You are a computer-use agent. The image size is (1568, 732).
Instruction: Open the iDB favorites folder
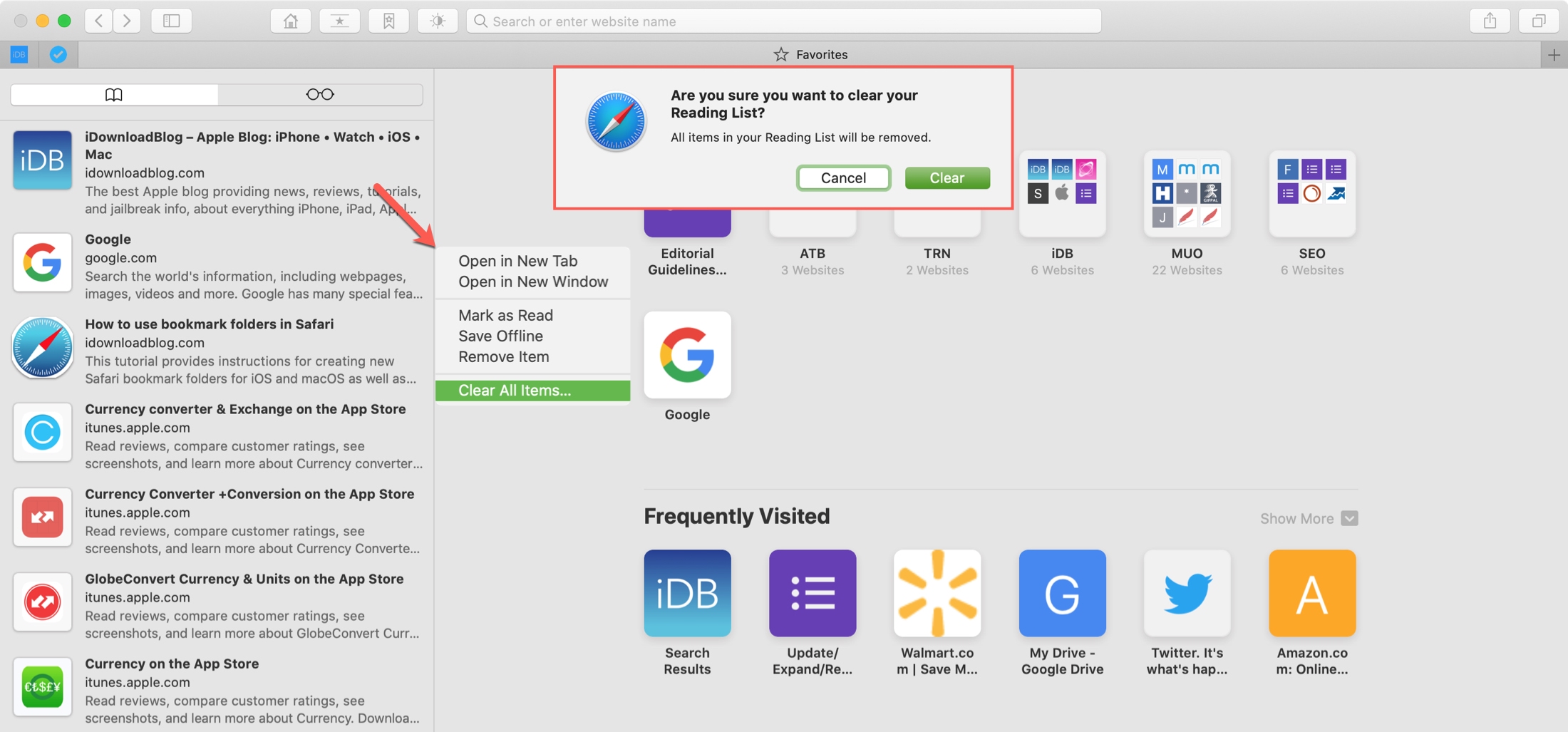pos(1062,214)
